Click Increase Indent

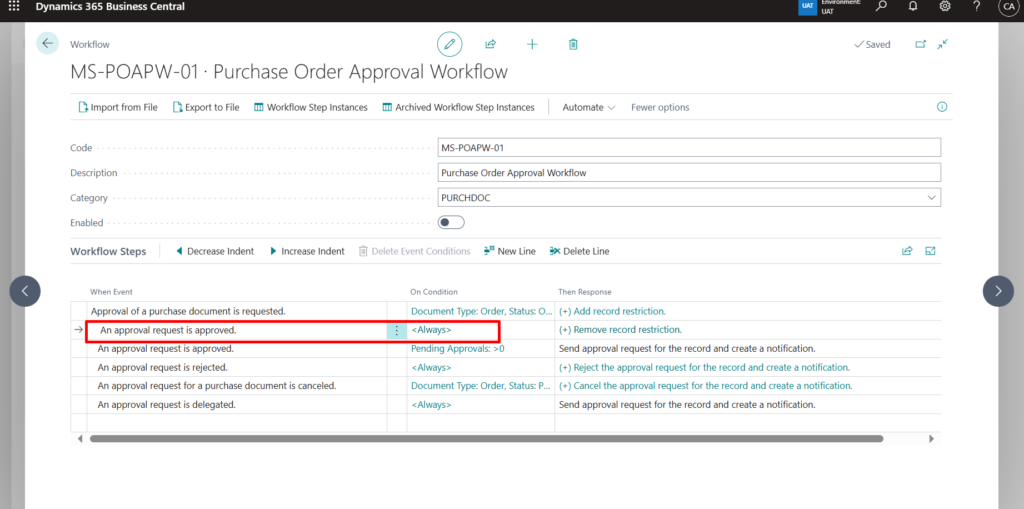click(x=307, y=251)
